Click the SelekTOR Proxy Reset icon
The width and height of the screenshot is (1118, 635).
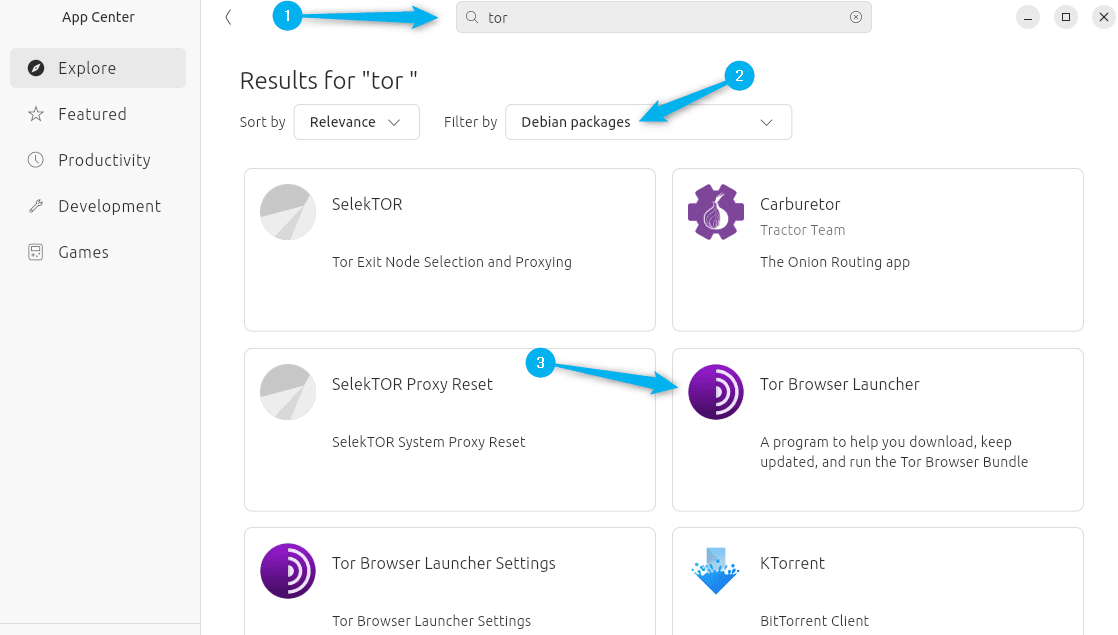[x=287, y=392]
